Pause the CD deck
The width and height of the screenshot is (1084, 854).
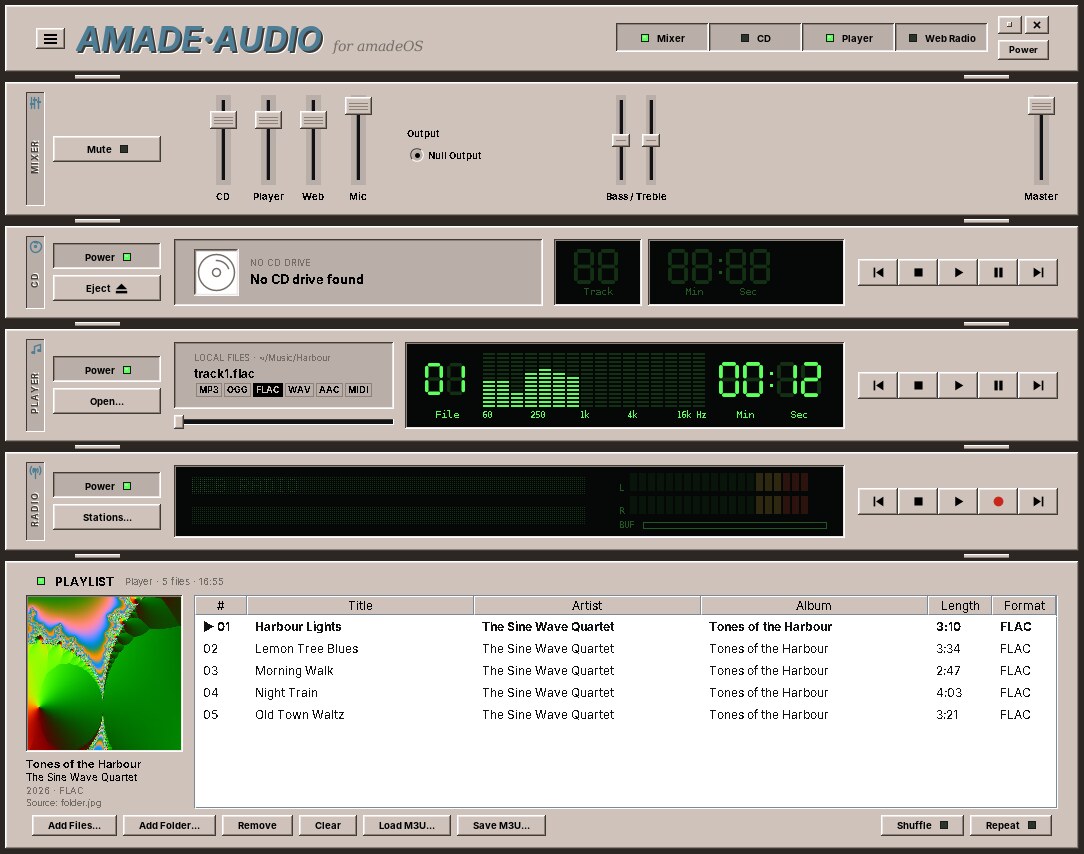998,272
